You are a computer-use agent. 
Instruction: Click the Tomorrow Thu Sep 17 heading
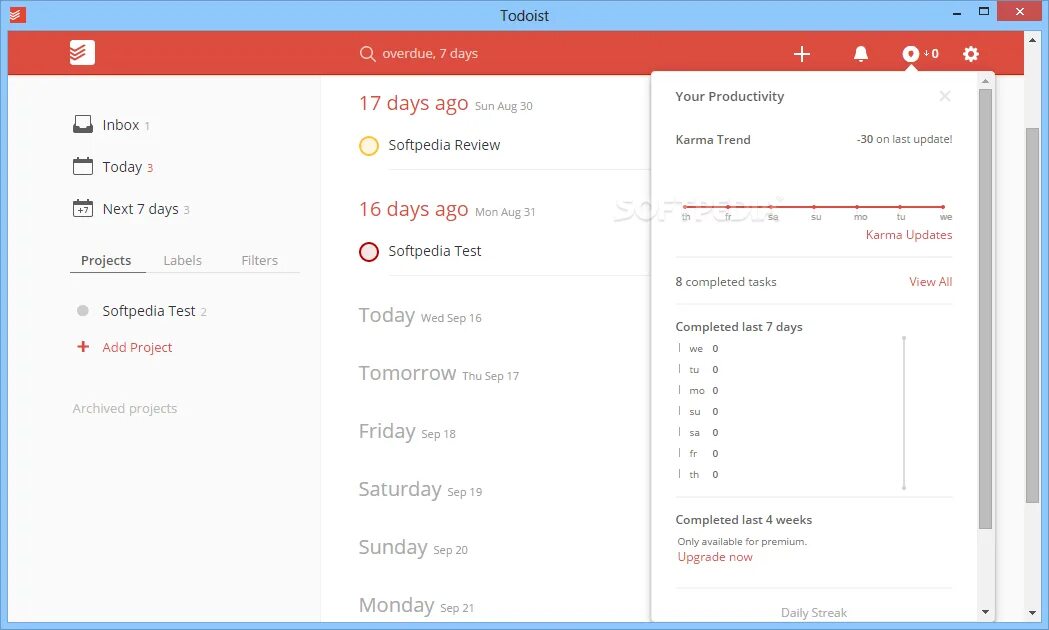click(x=439, y=373)
